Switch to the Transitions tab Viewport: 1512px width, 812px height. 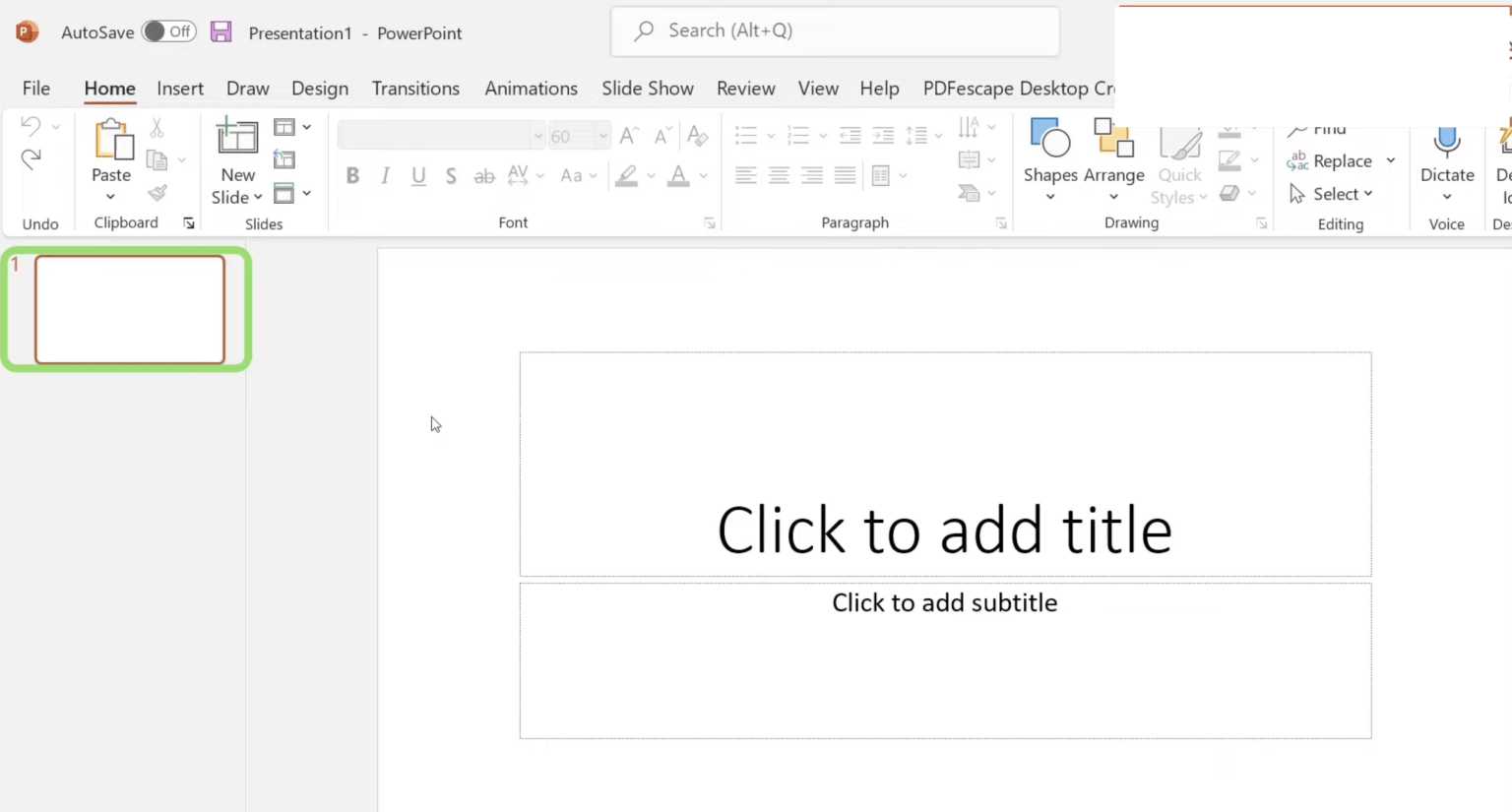(415, 88)
